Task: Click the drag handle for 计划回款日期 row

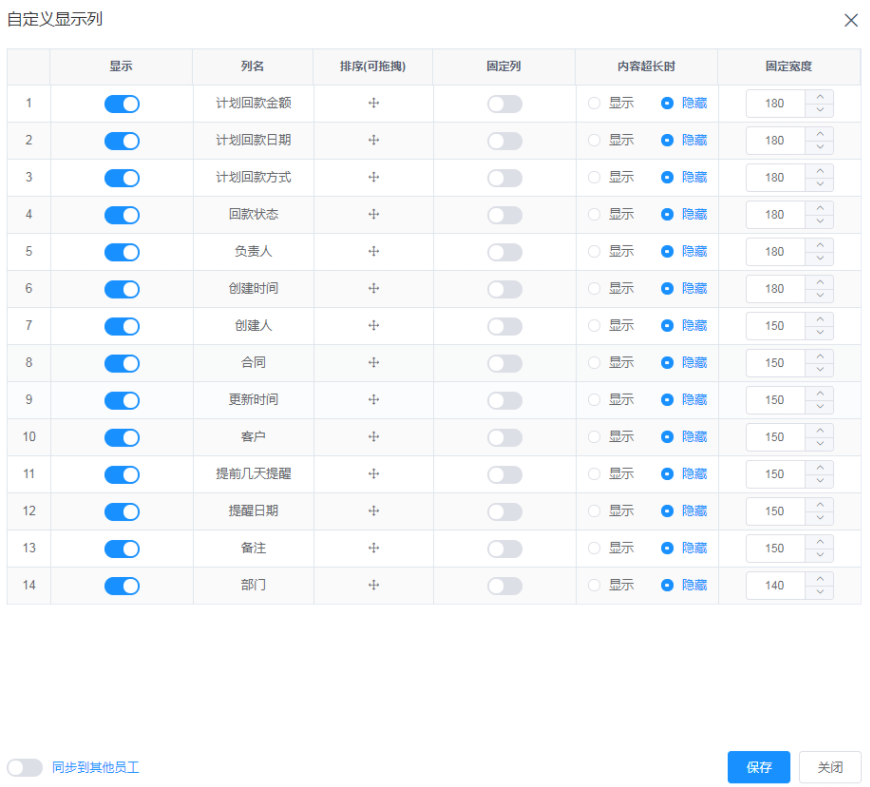Action: [373, 140]
